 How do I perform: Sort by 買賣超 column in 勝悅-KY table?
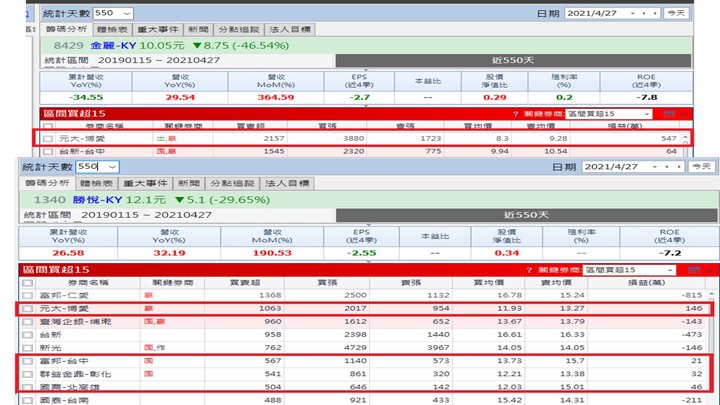pyautogui.click(x=245, y=283)
